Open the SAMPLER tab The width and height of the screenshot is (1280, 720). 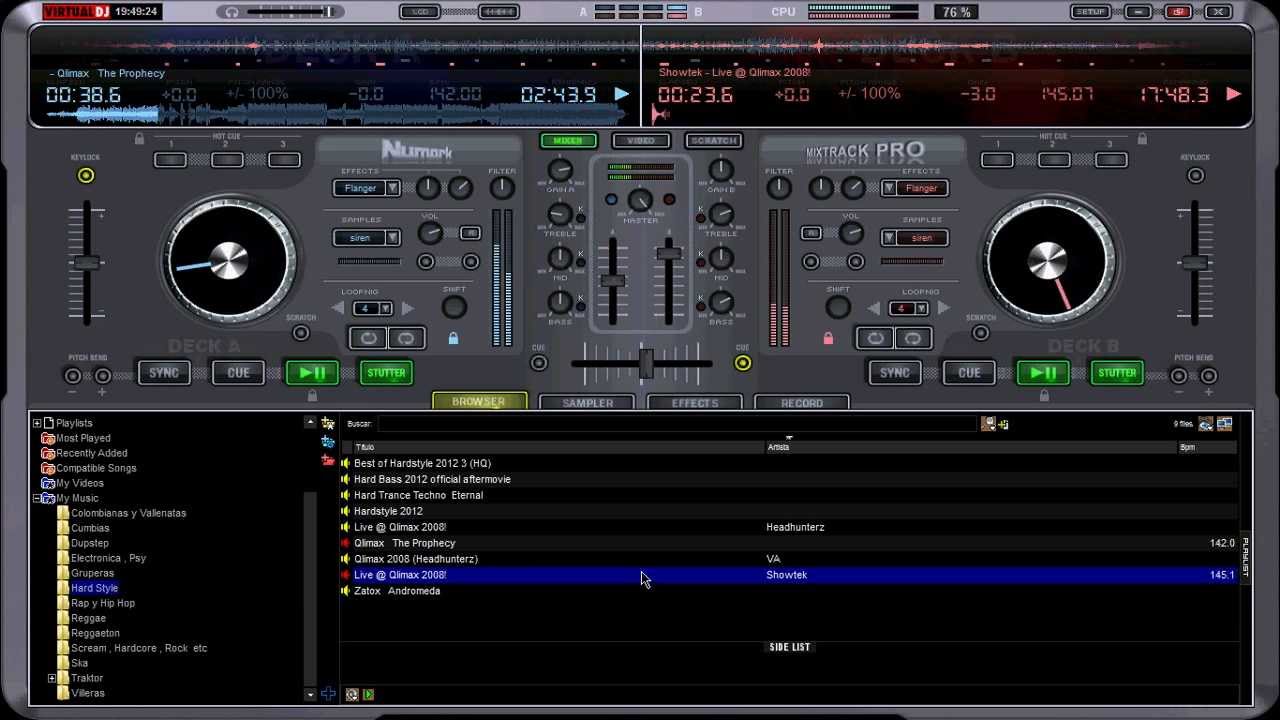pyautogui.click(x=588, y=402)
